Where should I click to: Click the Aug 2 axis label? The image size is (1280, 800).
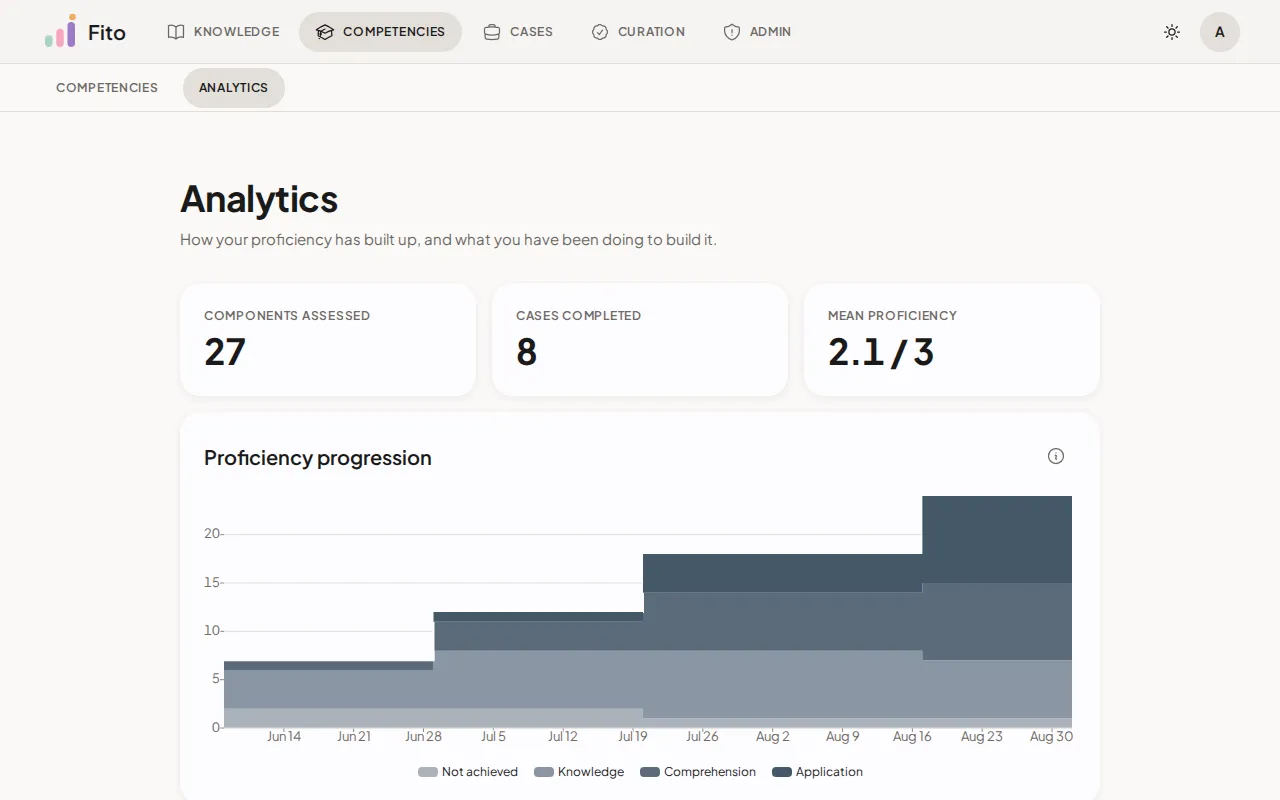(x=773, y=737)
